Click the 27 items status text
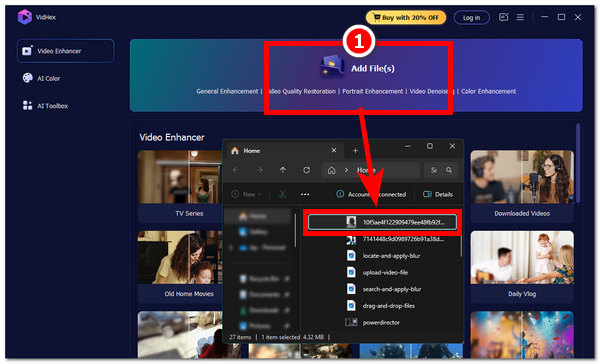 click(240, 337)
